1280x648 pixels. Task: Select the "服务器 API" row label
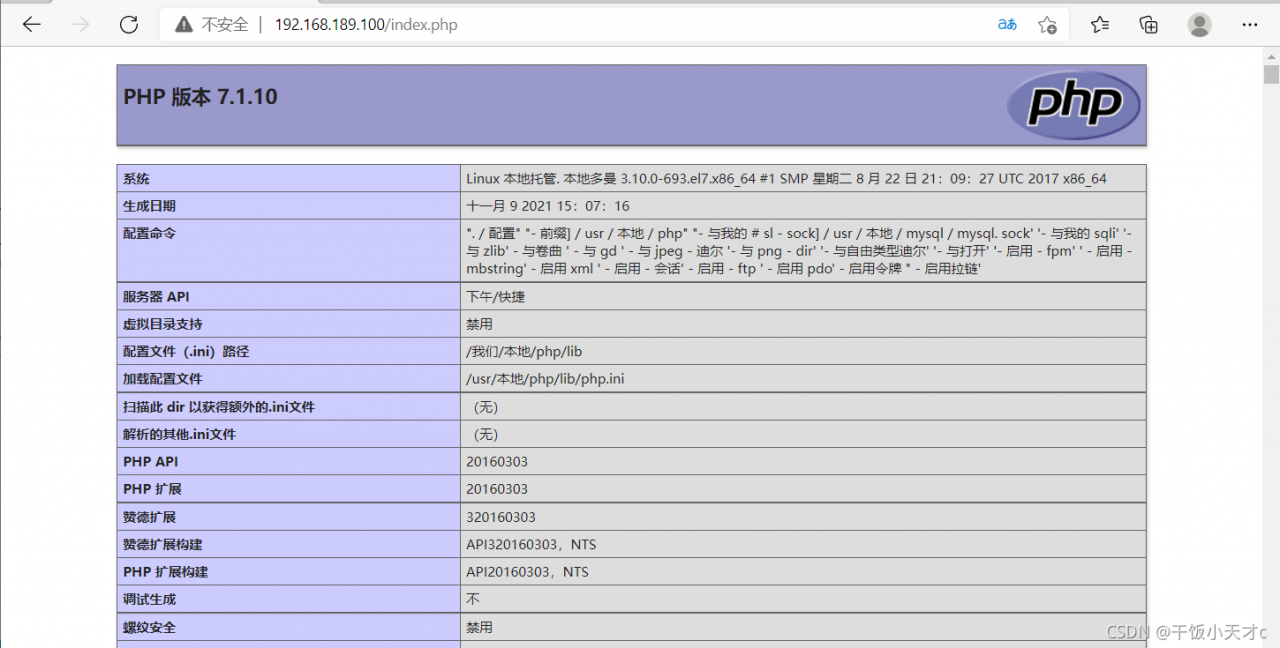click(156, 297)
